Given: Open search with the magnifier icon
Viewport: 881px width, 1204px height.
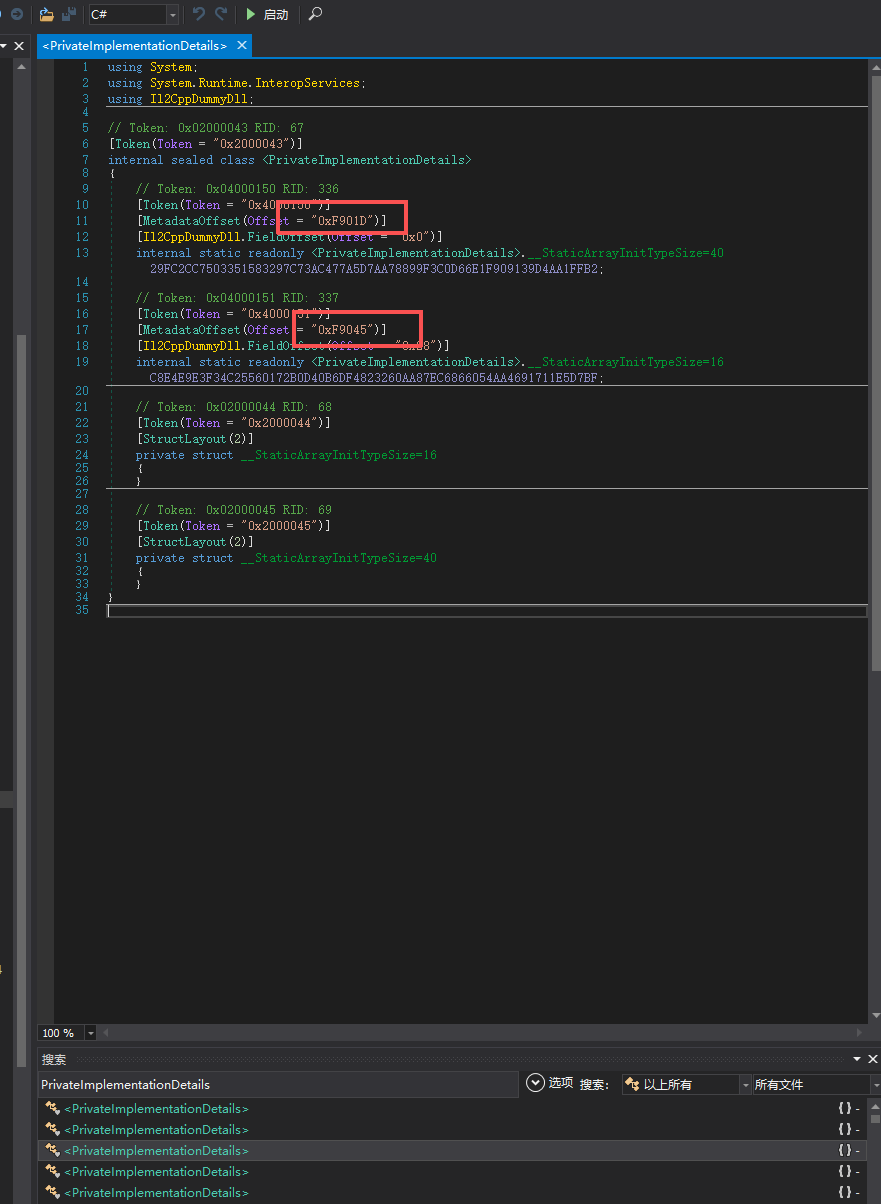Looking at the screenshot, I should pos(315,14).
